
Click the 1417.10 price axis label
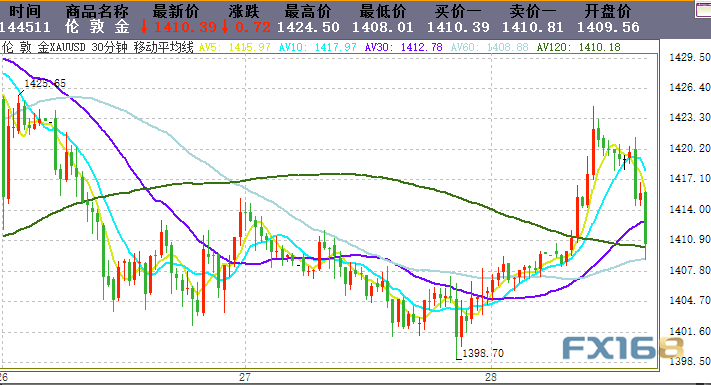[690, 179]
